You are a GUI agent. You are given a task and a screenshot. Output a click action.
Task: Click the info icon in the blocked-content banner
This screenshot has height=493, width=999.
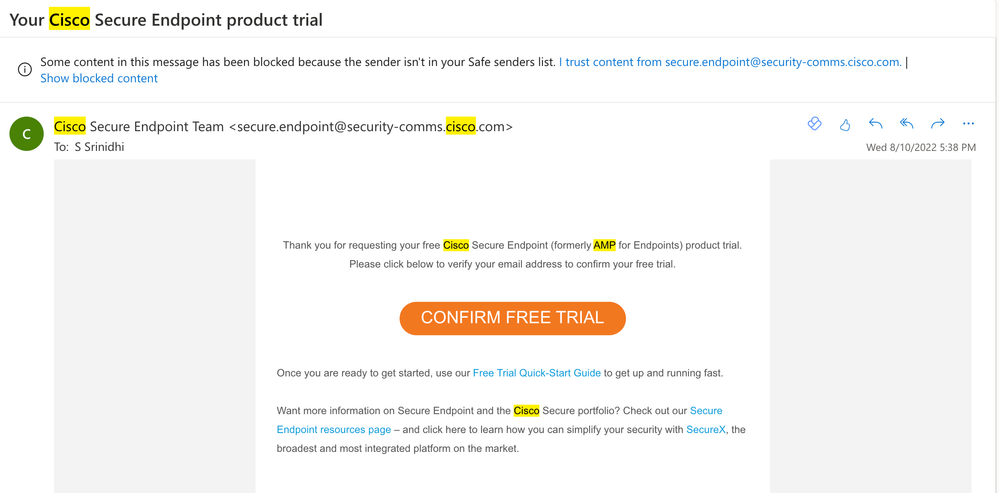(24, 69)
